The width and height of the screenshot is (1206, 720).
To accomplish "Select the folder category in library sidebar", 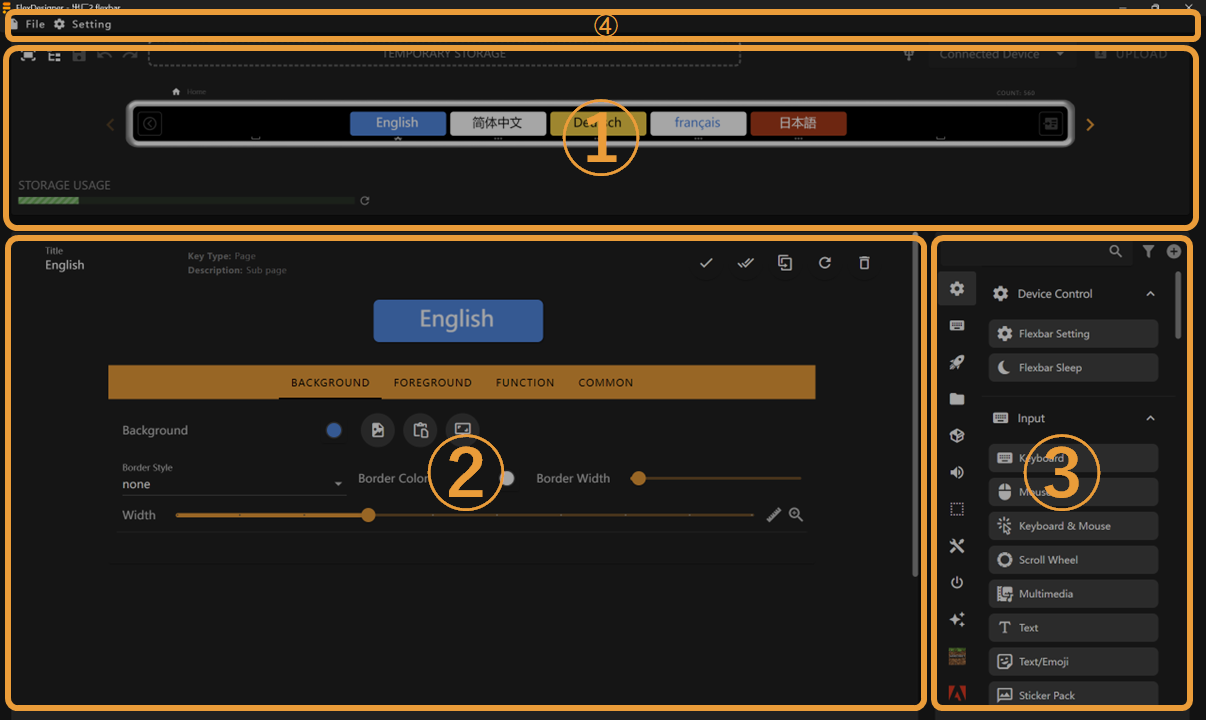I will [x=957, y=399].
